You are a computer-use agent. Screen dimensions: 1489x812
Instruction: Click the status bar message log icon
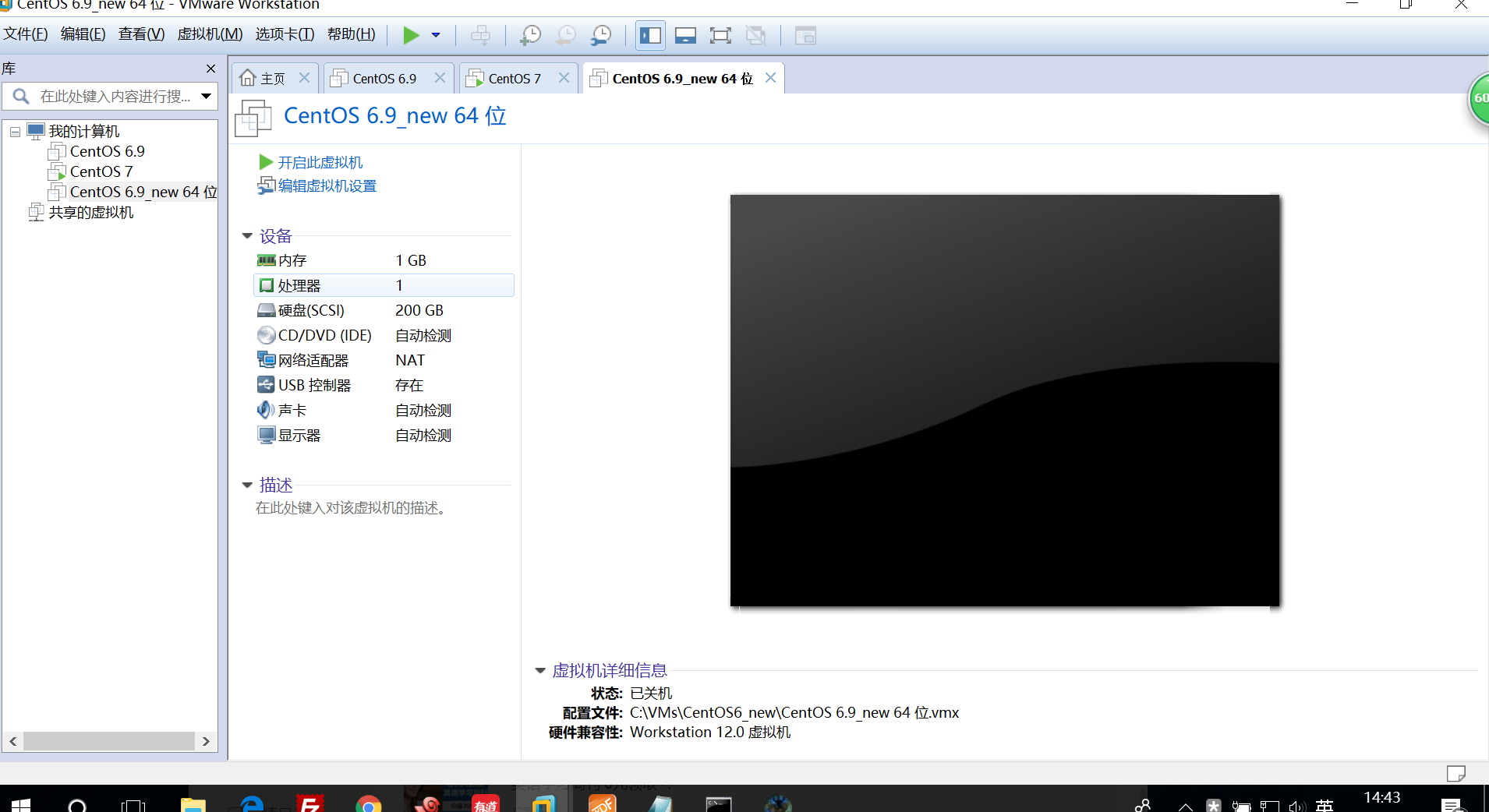coord(1455,773)
